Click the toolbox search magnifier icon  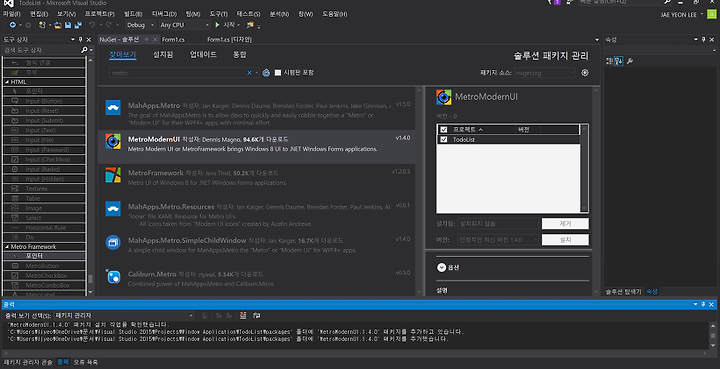coord(84,50)
